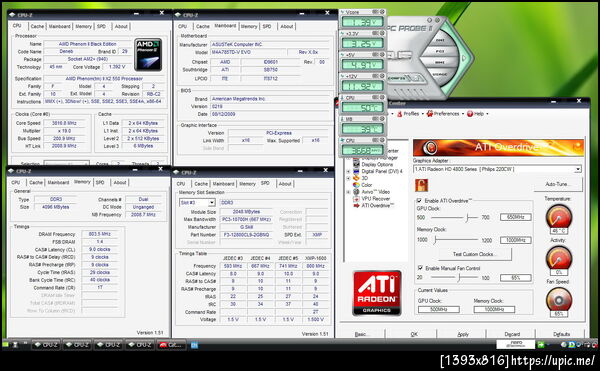The height and width of the screenshot is (371, 600).
Task: Click the Color icon in Catalyst tree
Action: click(x=356, y=185)
